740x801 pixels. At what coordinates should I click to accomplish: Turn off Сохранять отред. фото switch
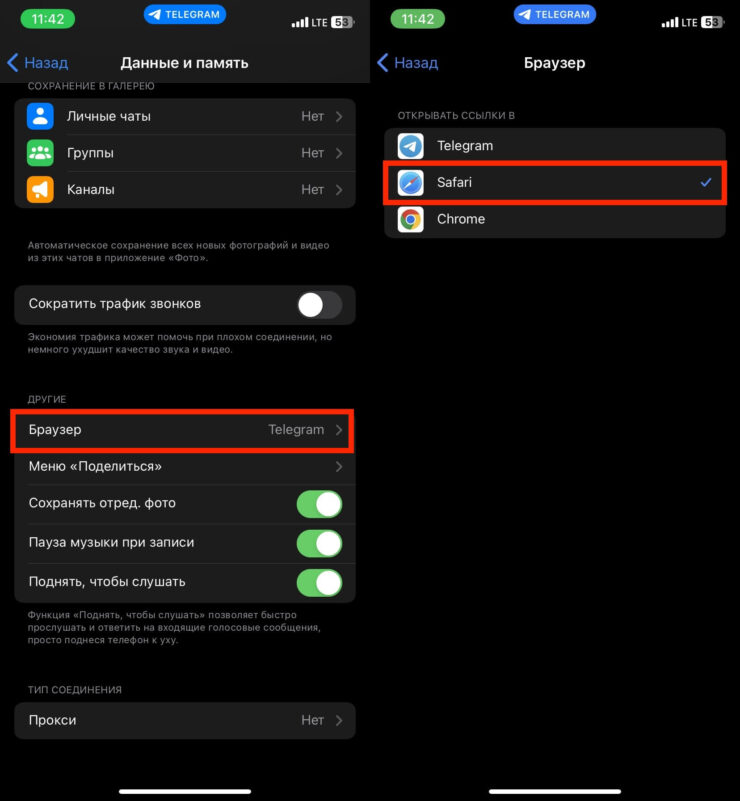(320, 504)
